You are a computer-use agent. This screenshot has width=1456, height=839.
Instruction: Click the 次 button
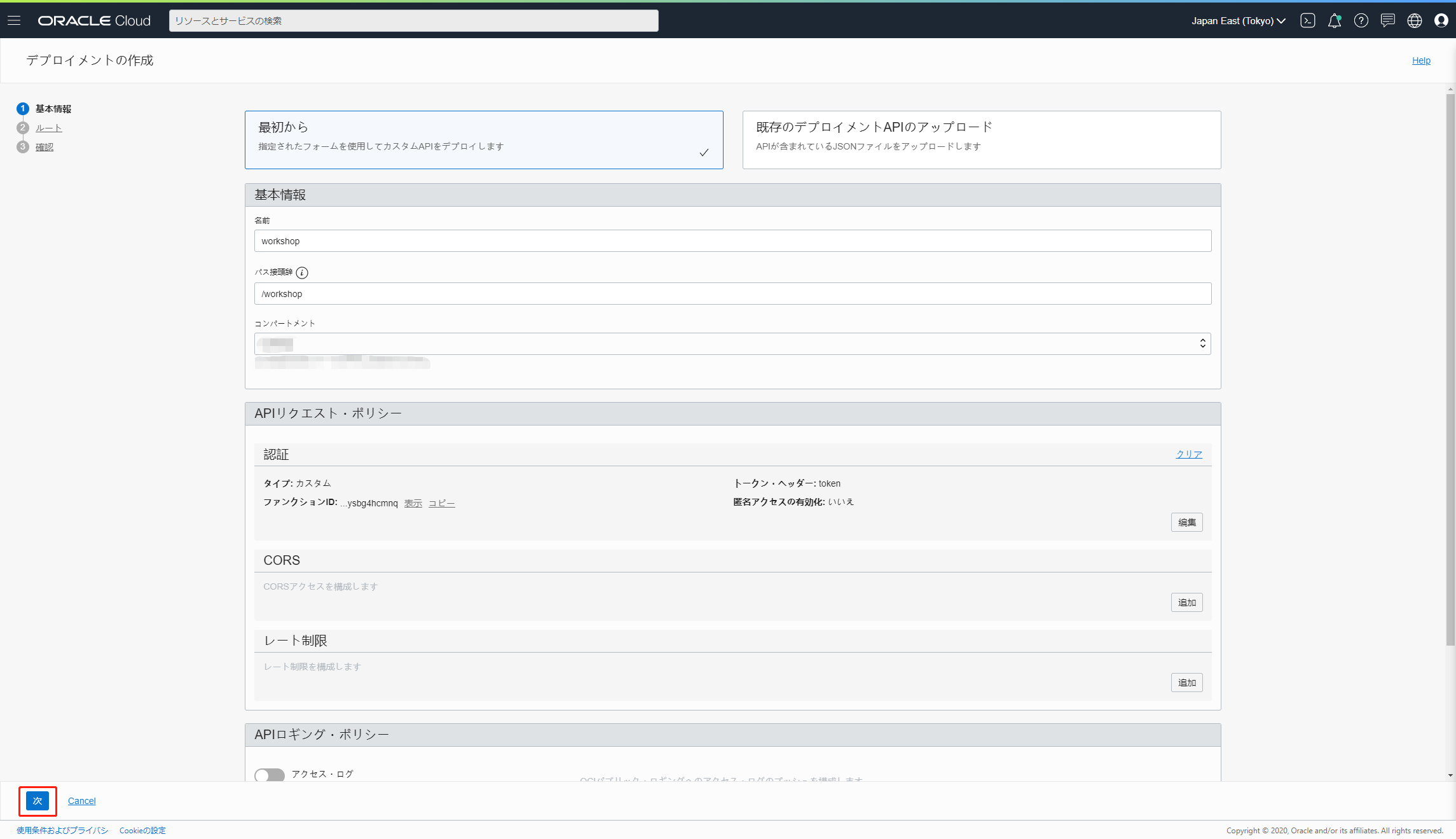coord(38,801)
